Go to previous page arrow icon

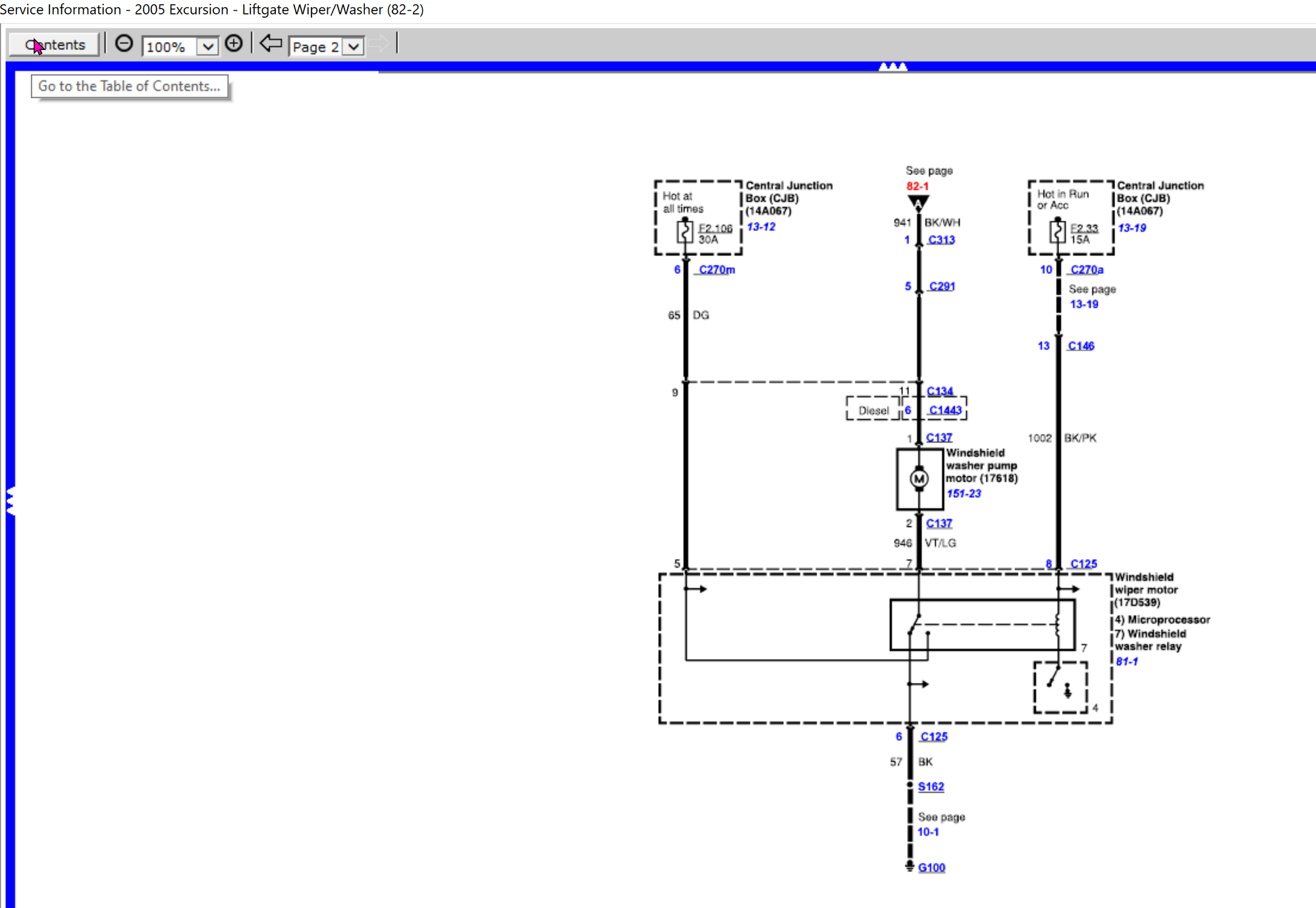(x=270, y=43)
